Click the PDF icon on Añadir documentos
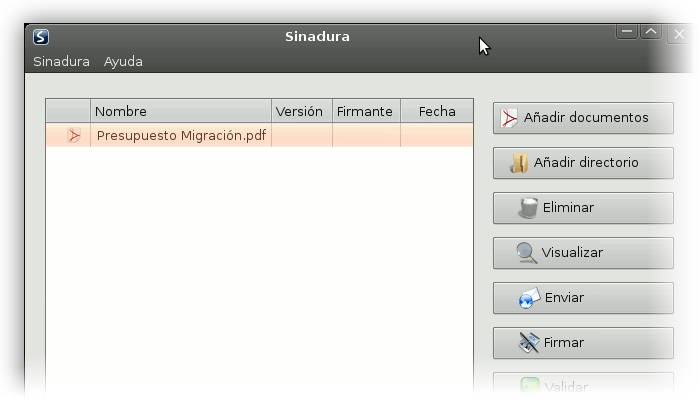The width and height of the screenshot is (700, 400). 510,118
